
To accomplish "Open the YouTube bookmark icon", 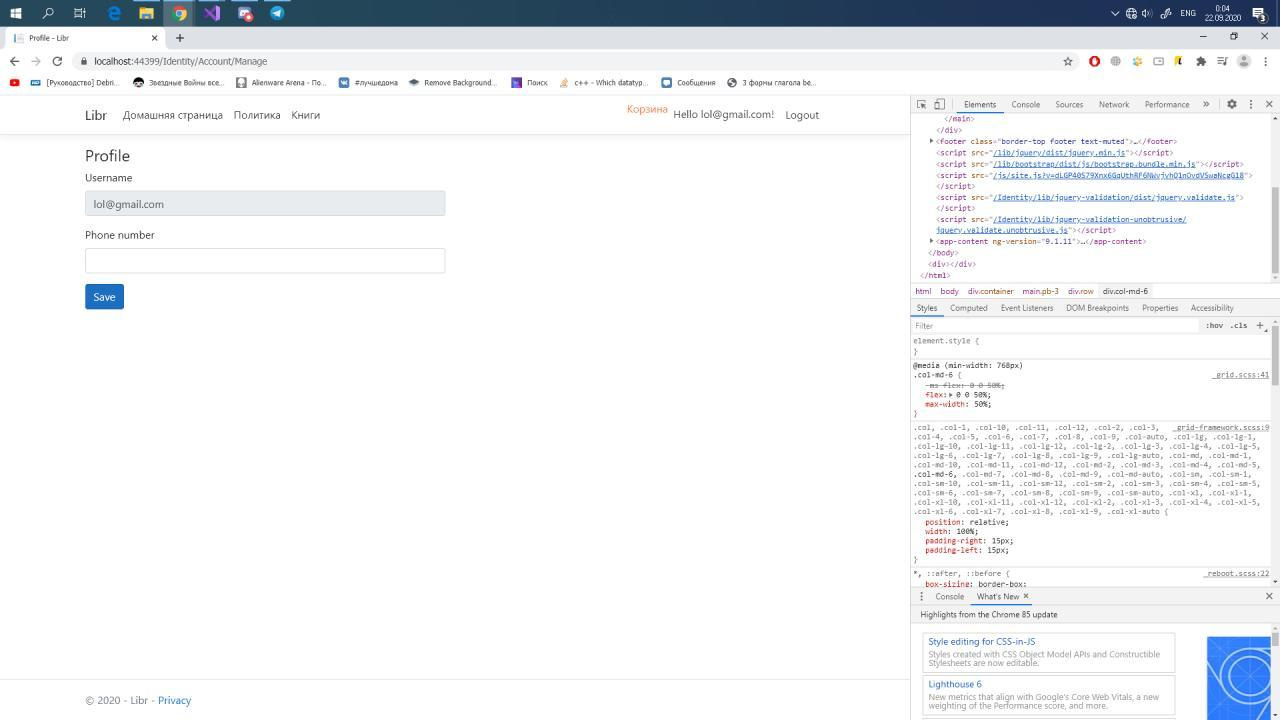I will [x=14, y=83].
